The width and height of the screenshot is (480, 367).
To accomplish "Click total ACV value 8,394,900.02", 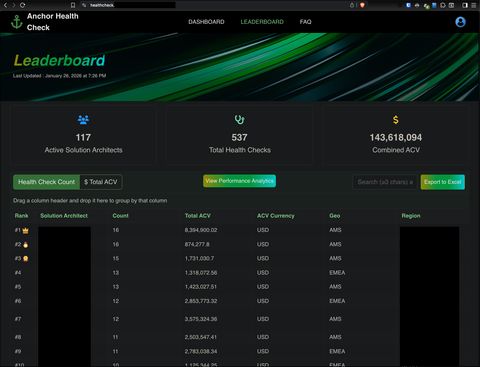I will 201,230.
